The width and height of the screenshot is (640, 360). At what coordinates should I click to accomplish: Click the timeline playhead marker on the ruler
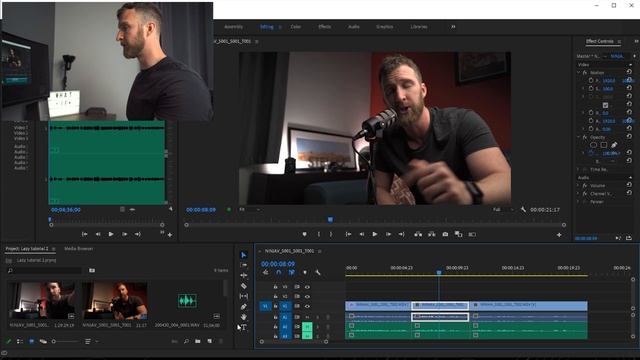coord(439,272)
